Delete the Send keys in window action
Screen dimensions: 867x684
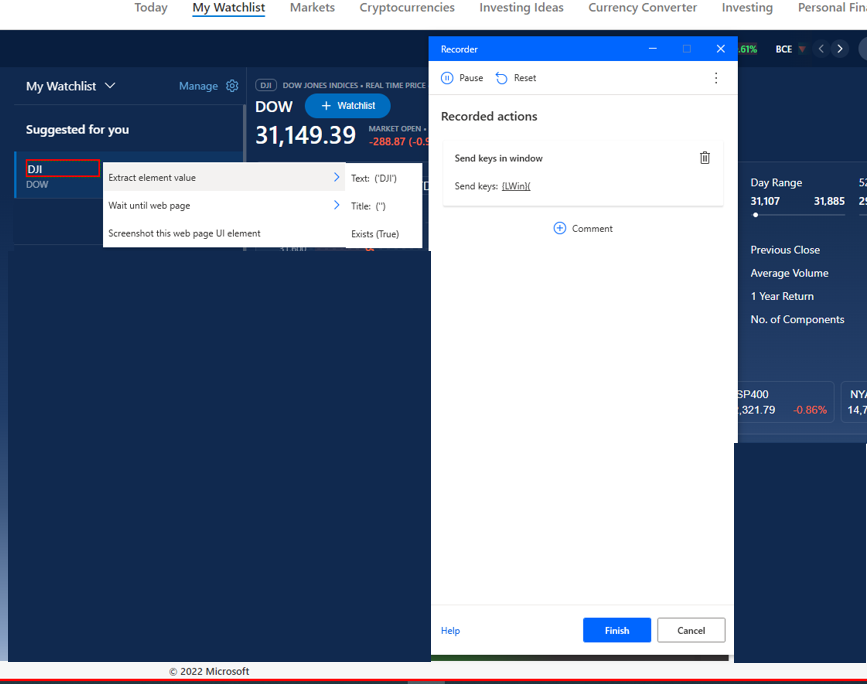(705, 157)
